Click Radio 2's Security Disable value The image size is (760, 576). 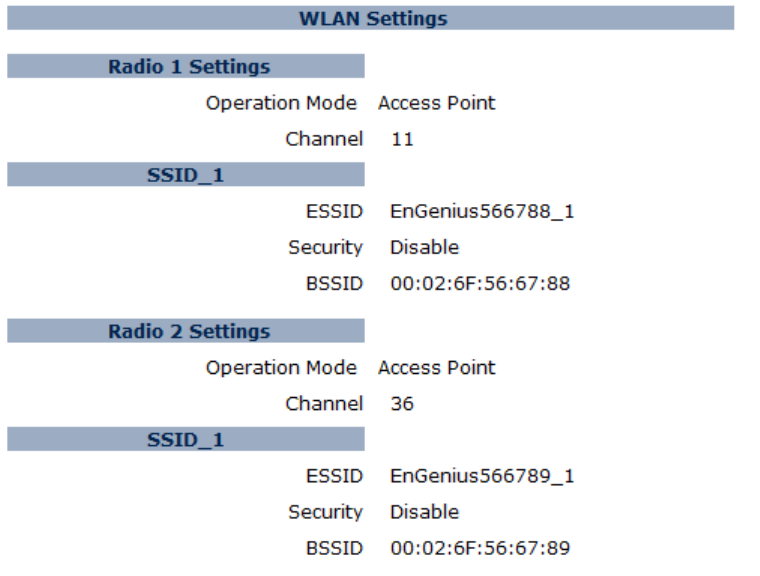point(424,511)
